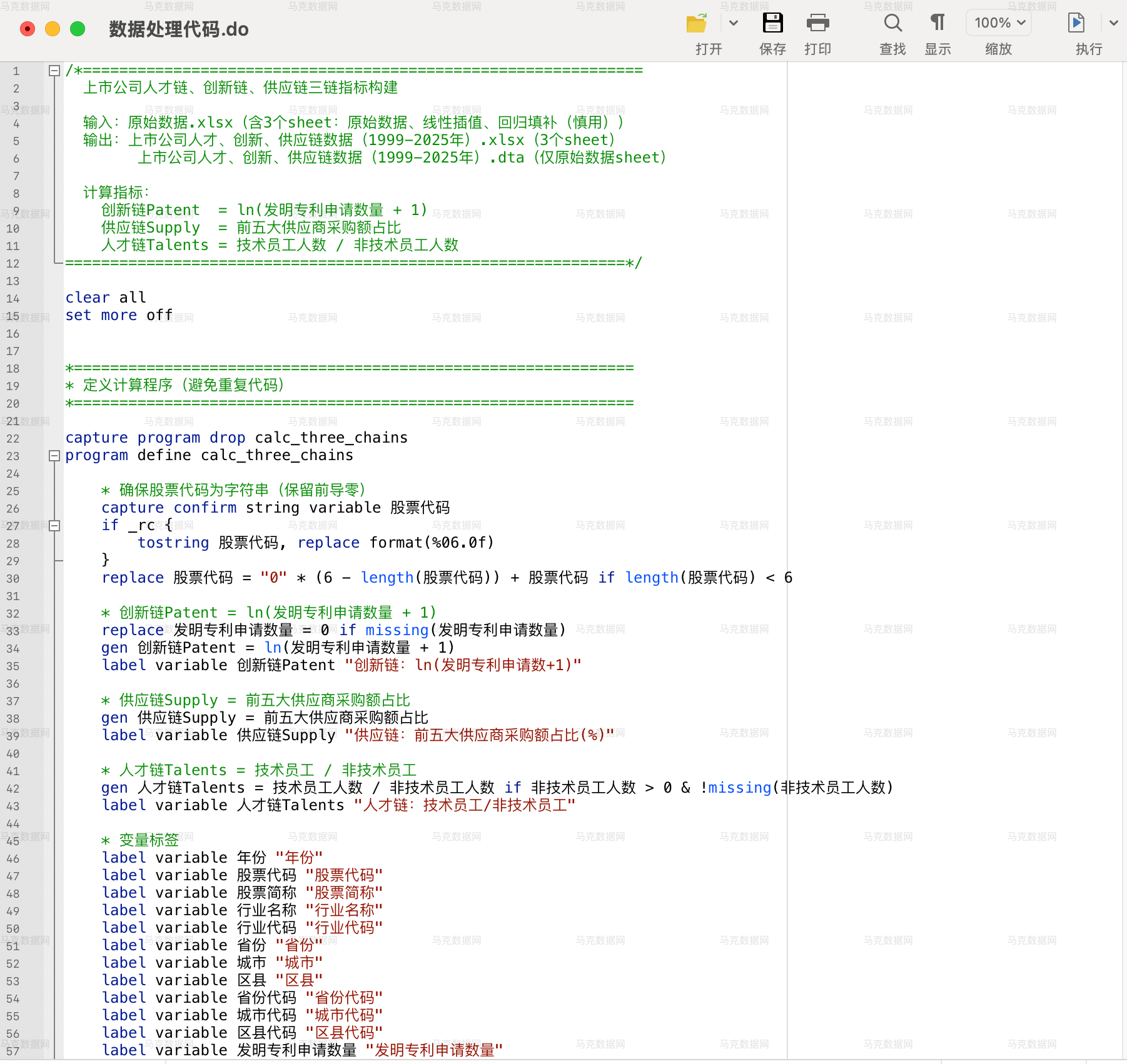
Task: Expand the Execute options dropdown arrow
Action: pos(1113,24)
